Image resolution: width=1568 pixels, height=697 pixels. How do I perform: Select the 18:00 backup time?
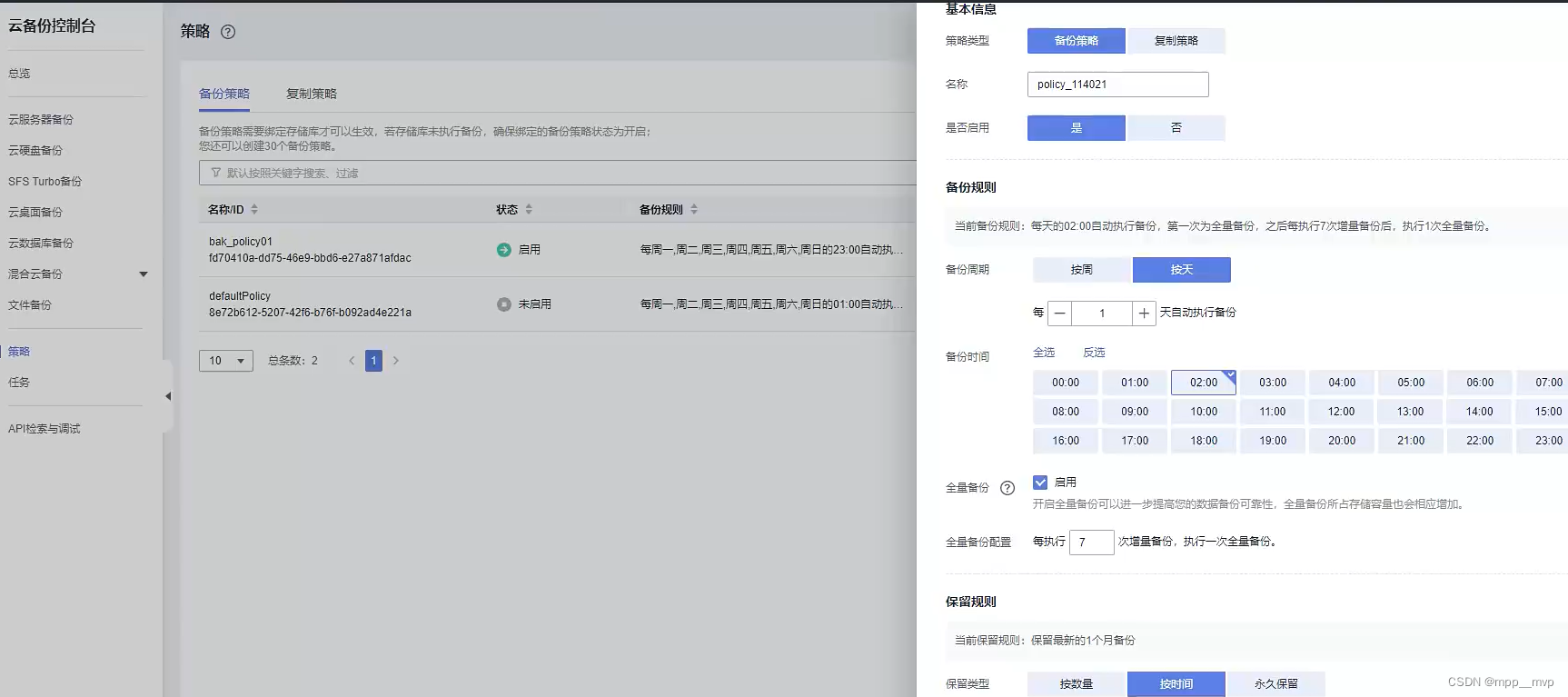pyautogui.click(x=1204, y=441)
